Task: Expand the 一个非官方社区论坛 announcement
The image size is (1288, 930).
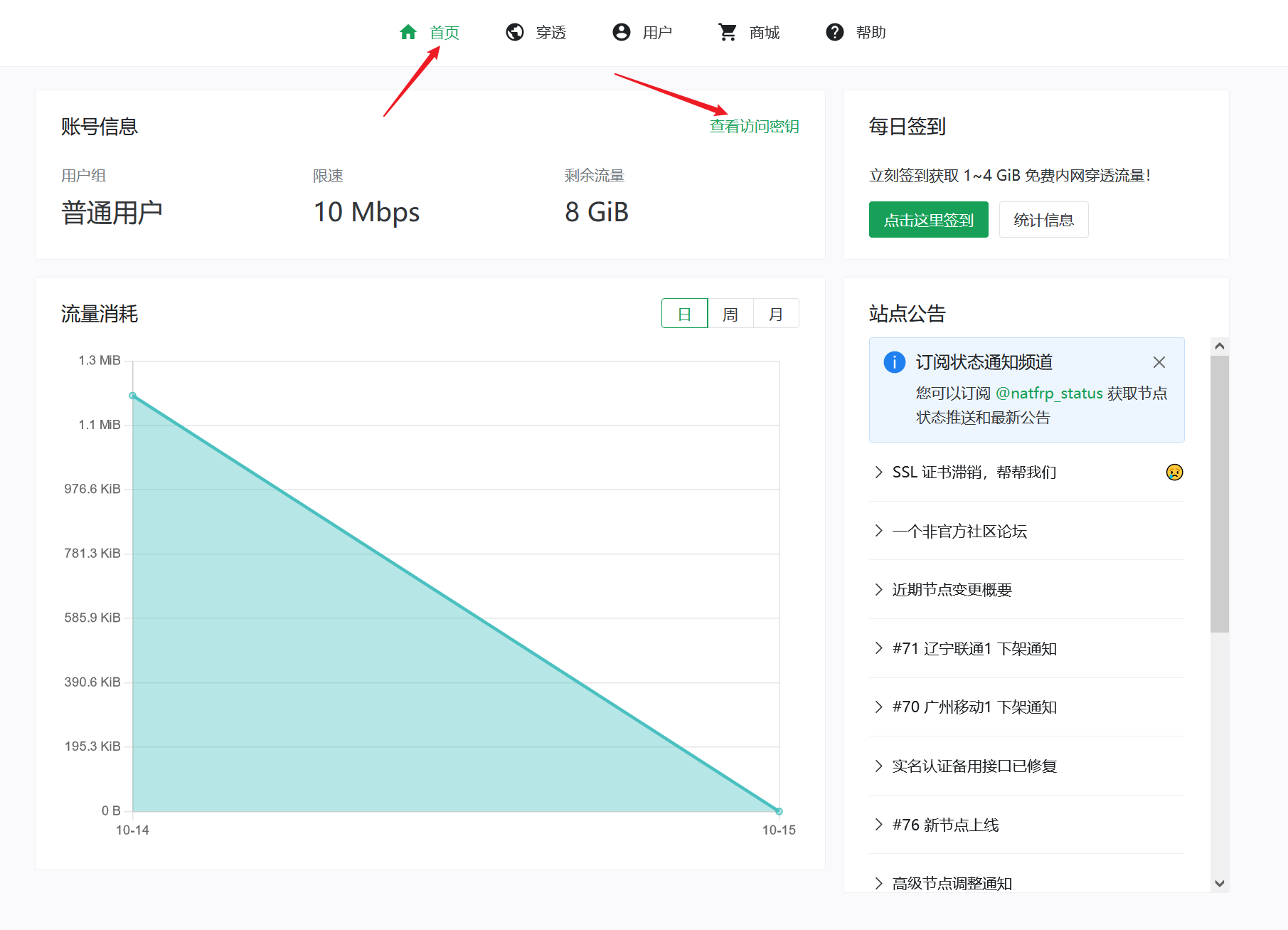Action: pyautogui.click(x=959, y=532)
